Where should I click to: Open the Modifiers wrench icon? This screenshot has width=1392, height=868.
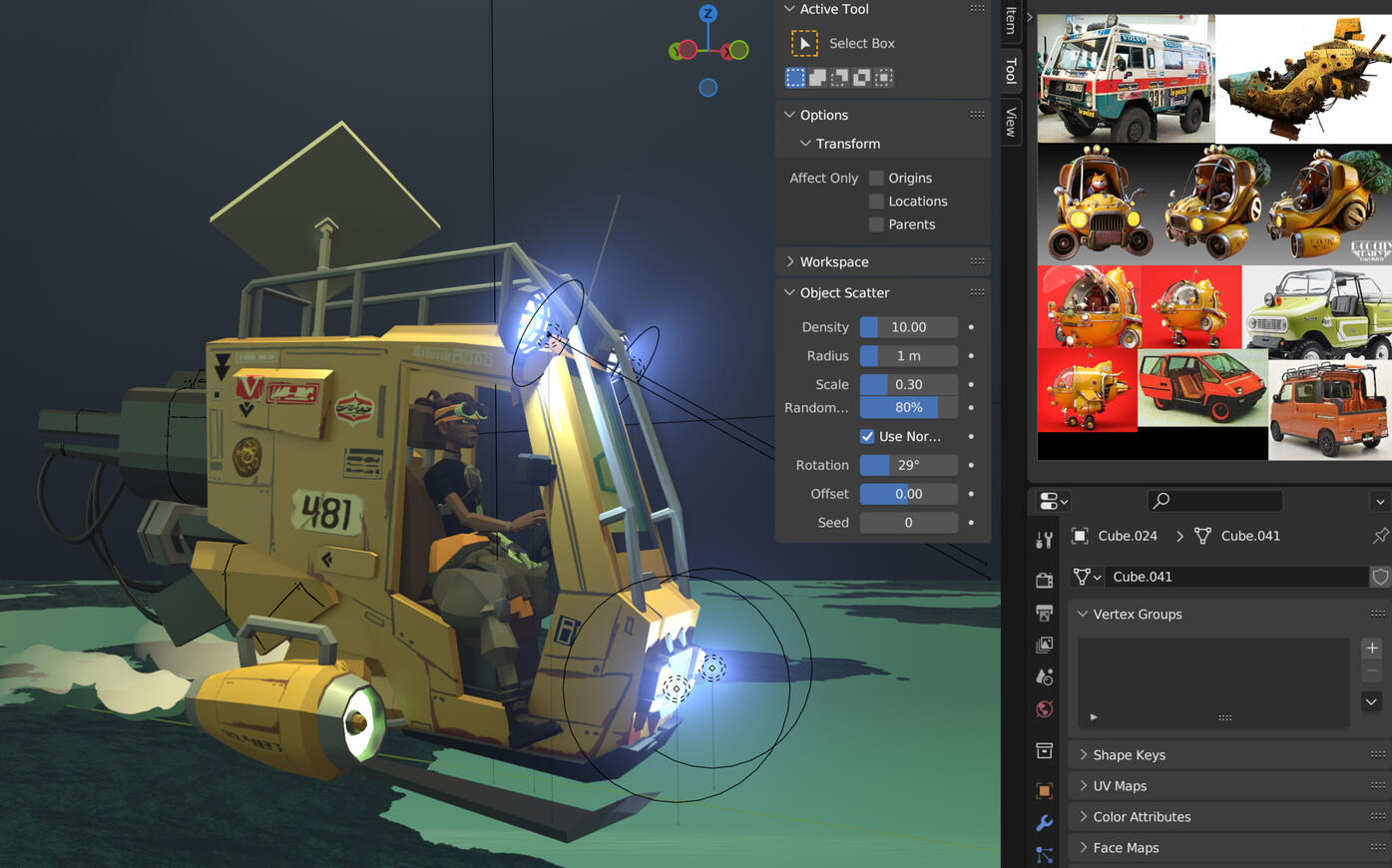click(1045, 823)
